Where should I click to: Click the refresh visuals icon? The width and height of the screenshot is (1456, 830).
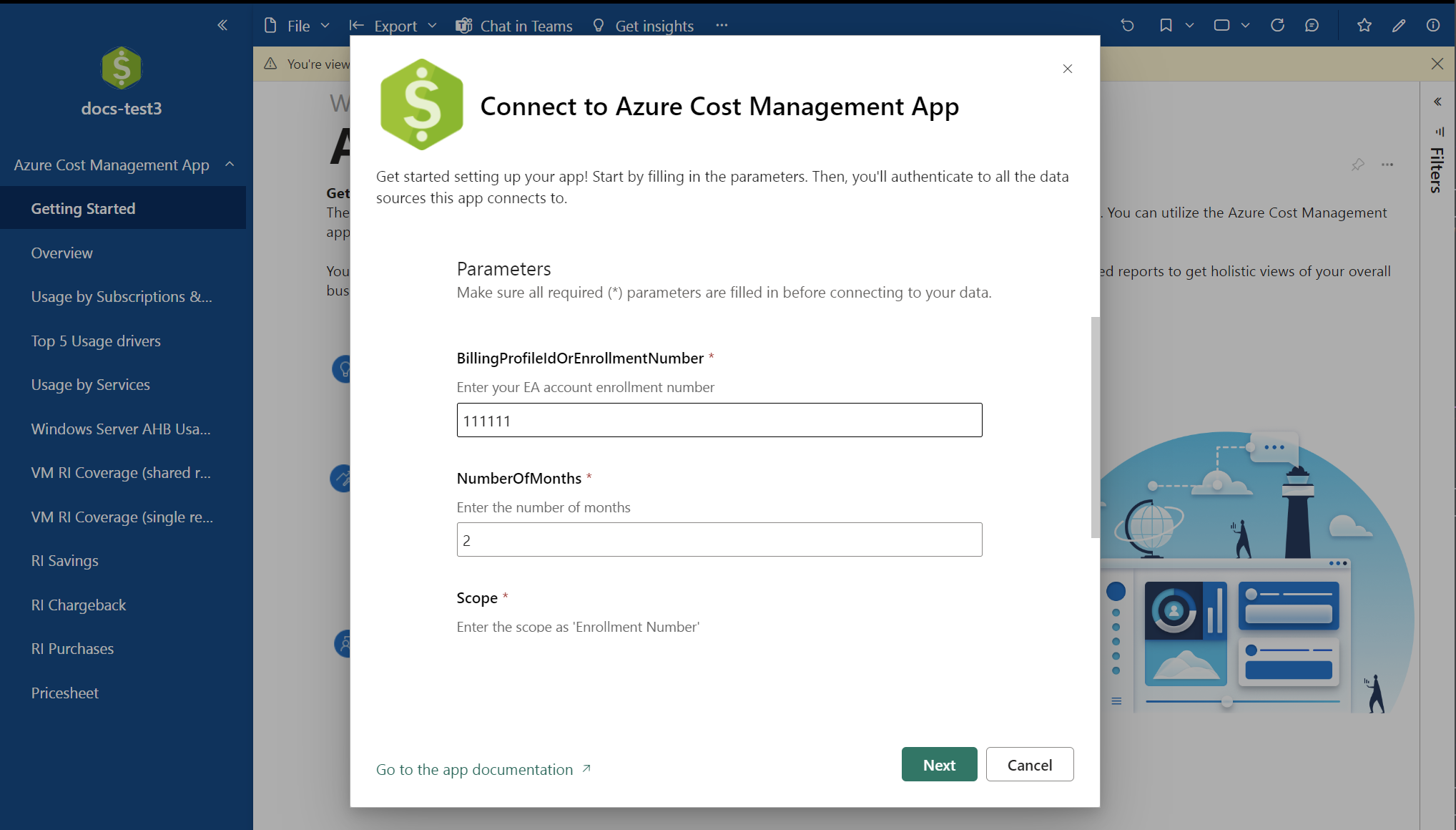click(1277, 26)
